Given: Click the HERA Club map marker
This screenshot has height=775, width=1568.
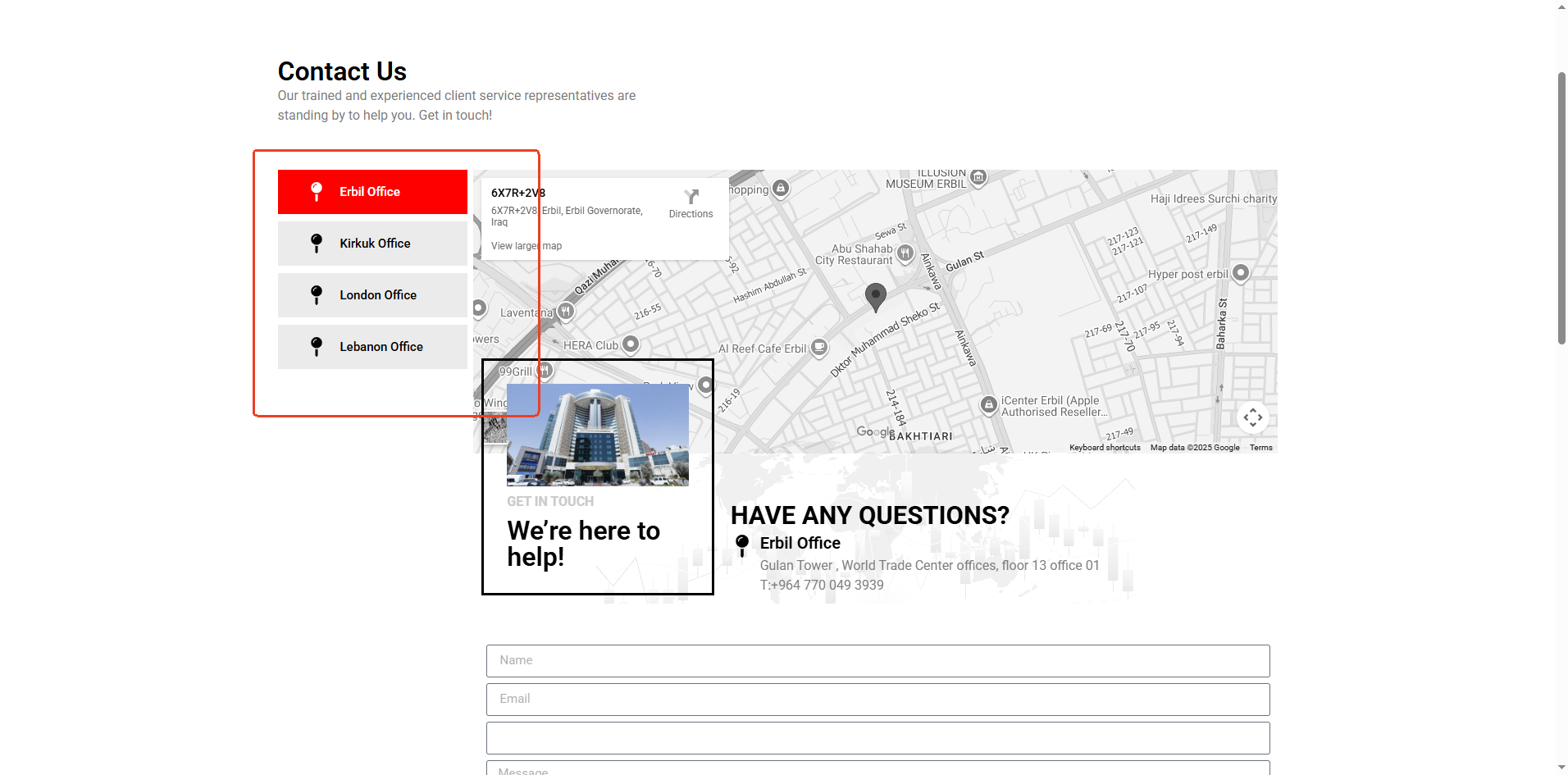Looking at the screenshot, I should (630, 344).
